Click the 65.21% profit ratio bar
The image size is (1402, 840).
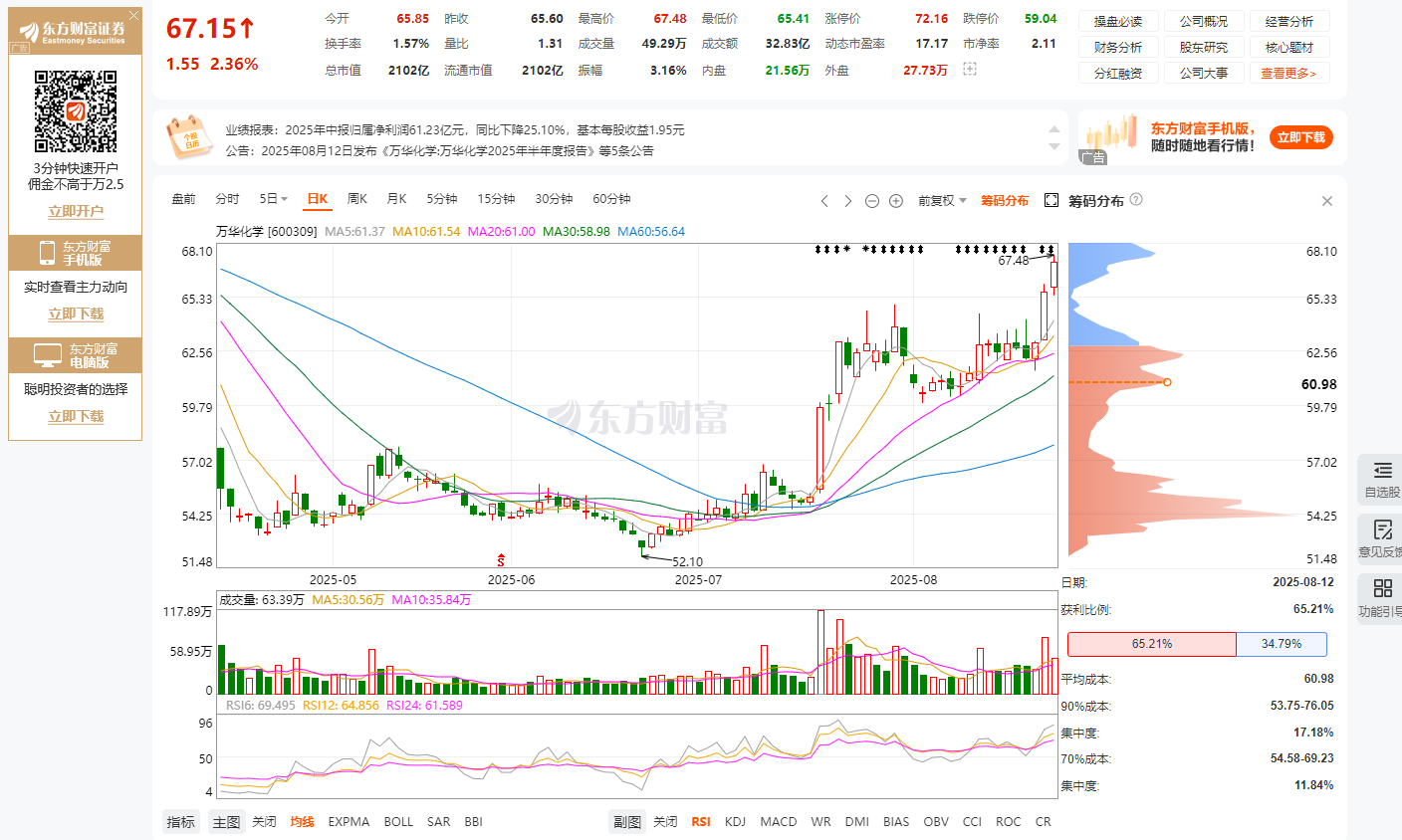pos(1152,644)
